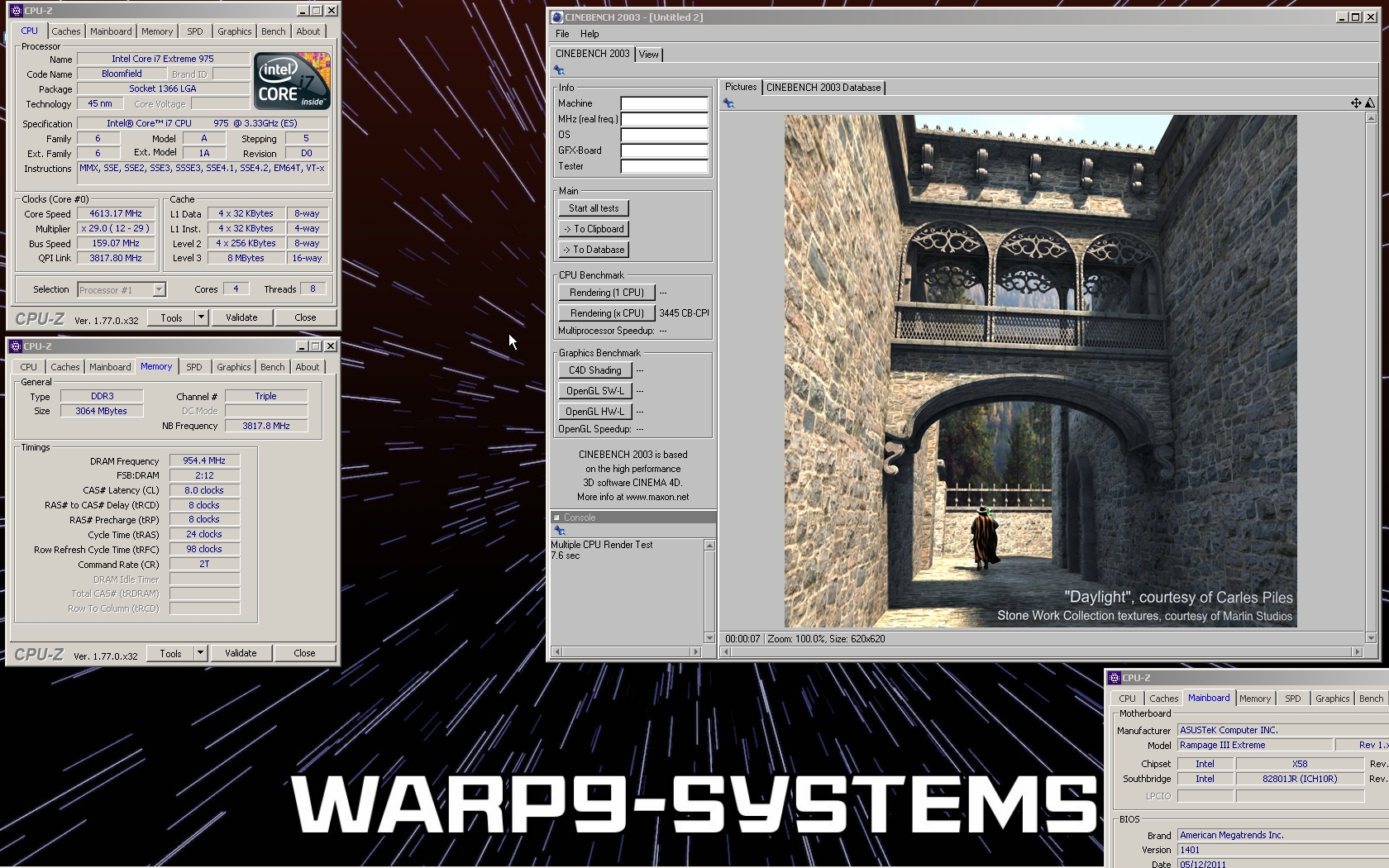Click the OS input field
Screen dimensions: 1389x868
click(664, 135)
